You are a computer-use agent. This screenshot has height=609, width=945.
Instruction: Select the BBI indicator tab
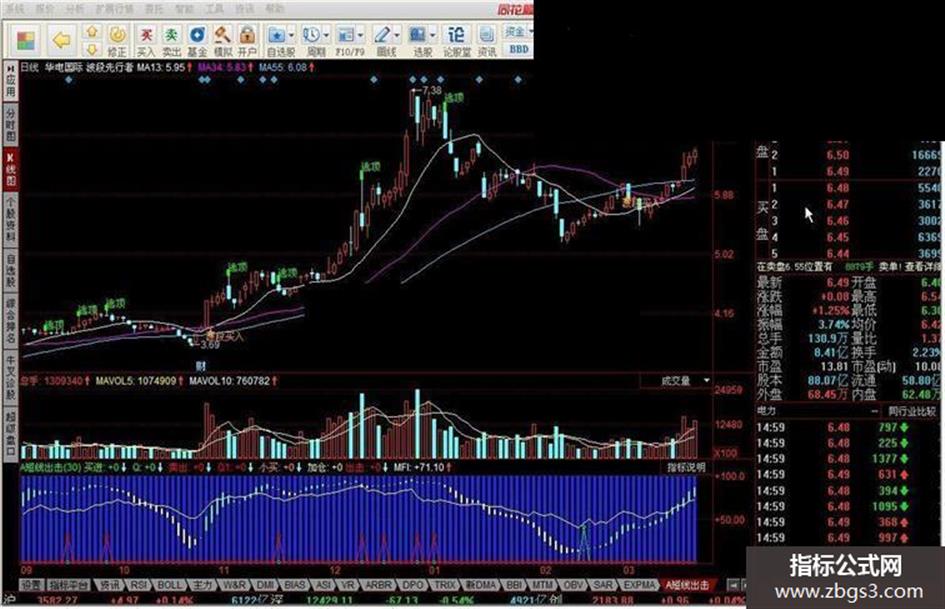click(x=514, y=585)
